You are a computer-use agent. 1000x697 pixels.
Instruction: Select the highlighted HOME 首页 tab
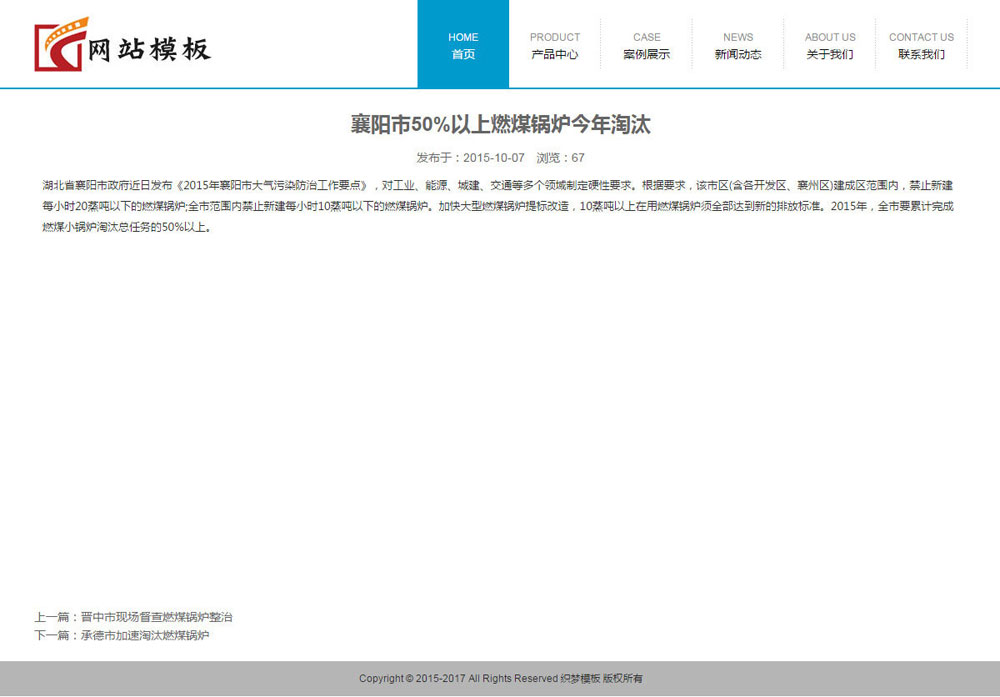click(463, 45)
